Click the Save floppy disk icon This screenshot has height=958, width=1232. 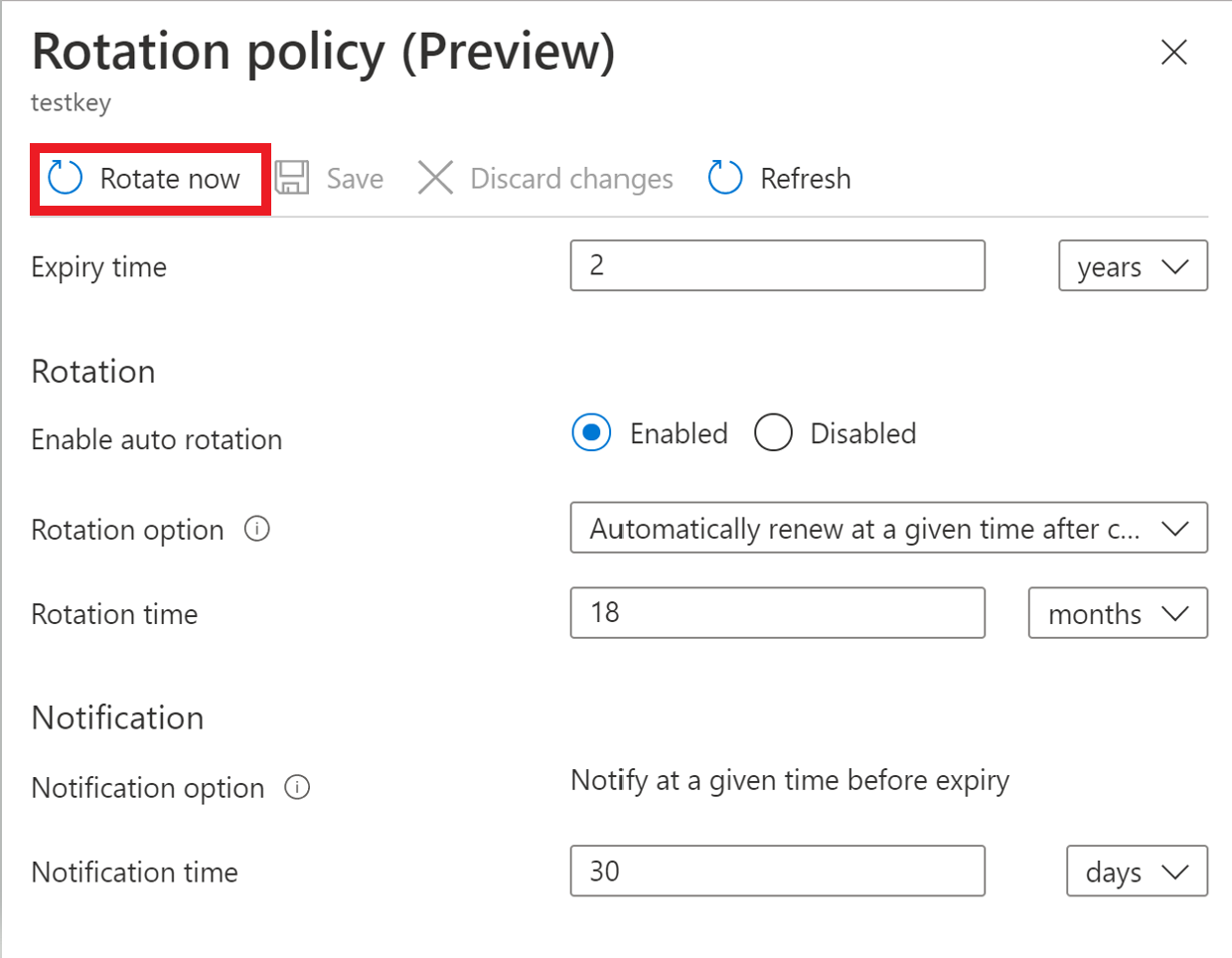(292, 178)
